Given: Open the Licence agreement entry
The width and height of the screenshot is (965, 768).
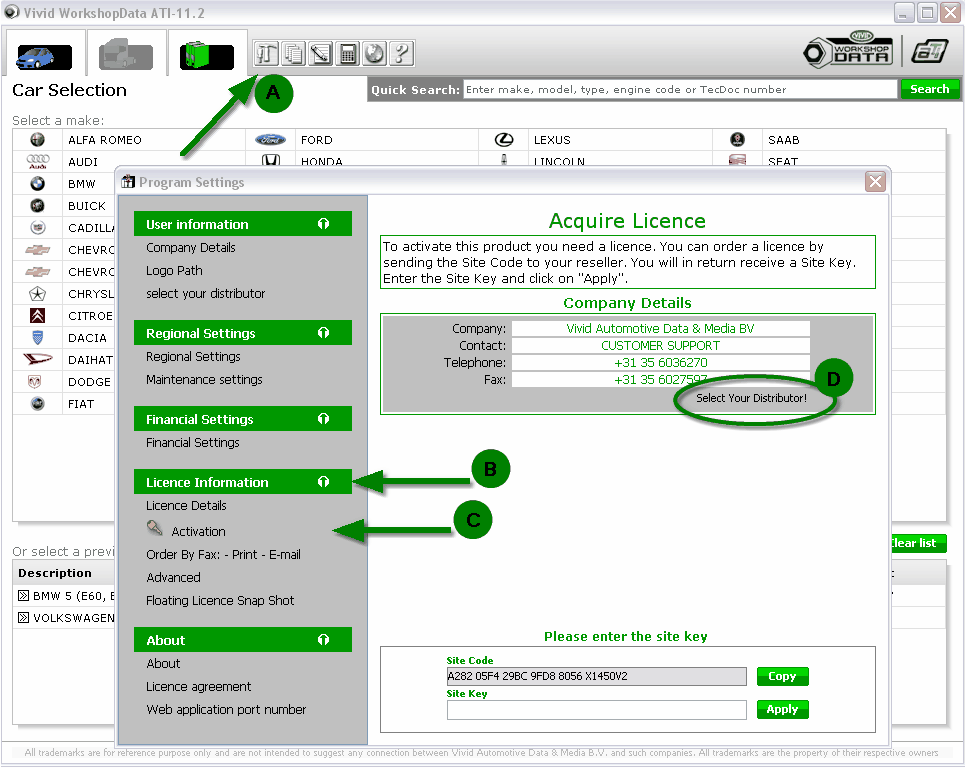Looking at the screenshot, I should [x=199, y=687].
